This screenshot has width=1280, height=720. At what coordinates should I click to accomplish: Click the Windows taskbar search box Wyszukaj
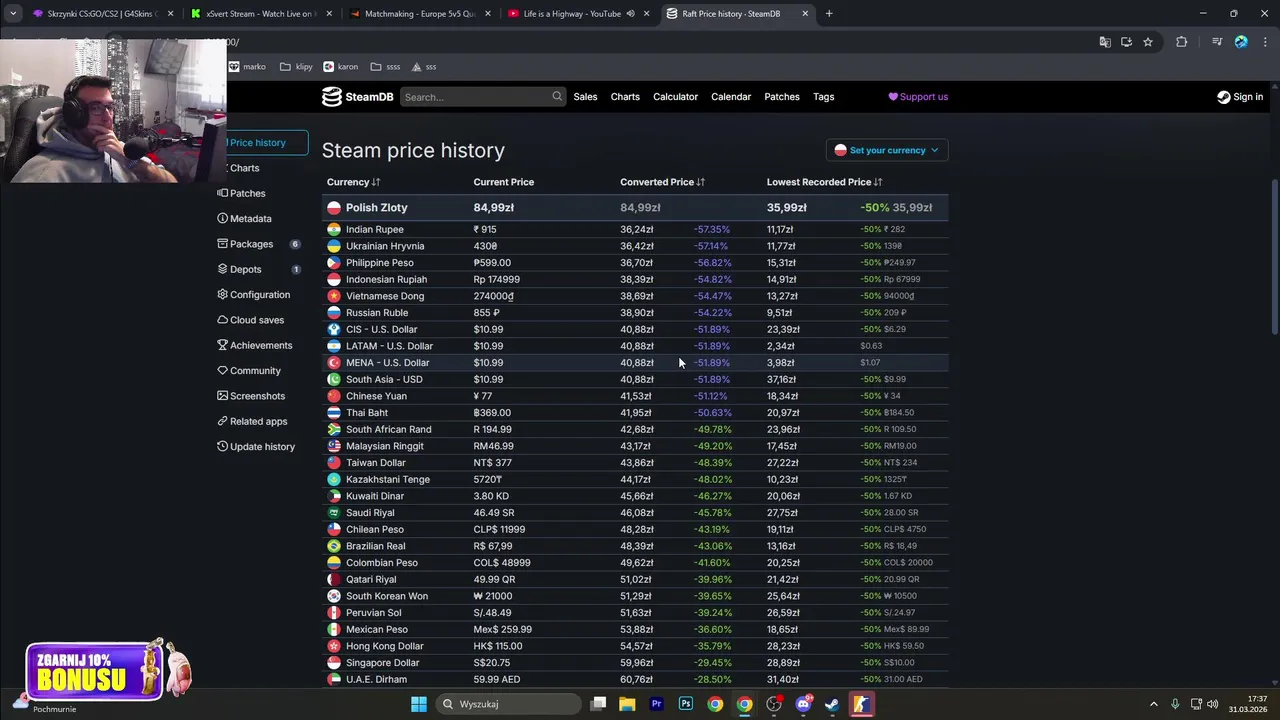tap(510, 704)
